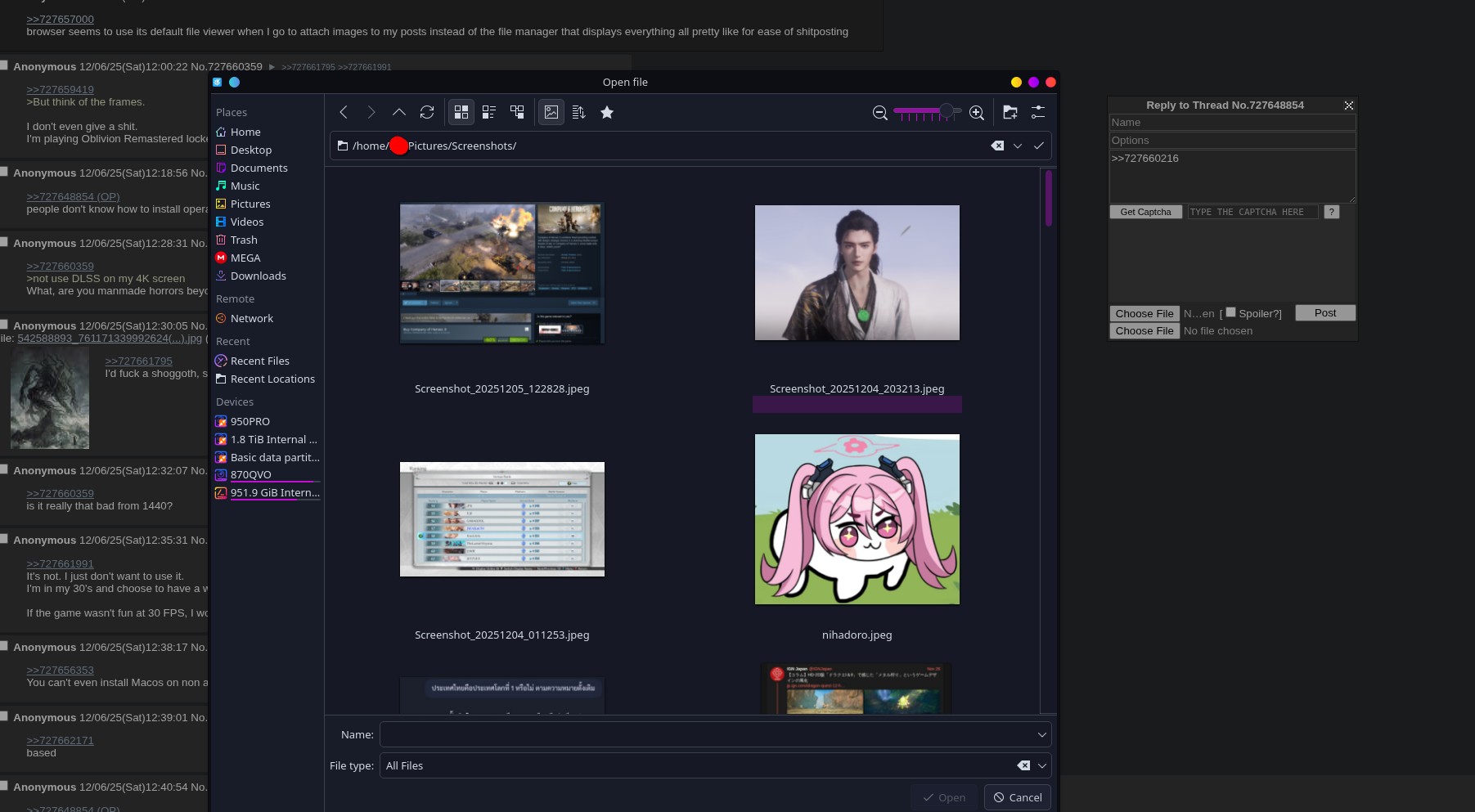Open the bookmarks star menu
Viewport: 1475px width, 812px height.
click(607, 113)
